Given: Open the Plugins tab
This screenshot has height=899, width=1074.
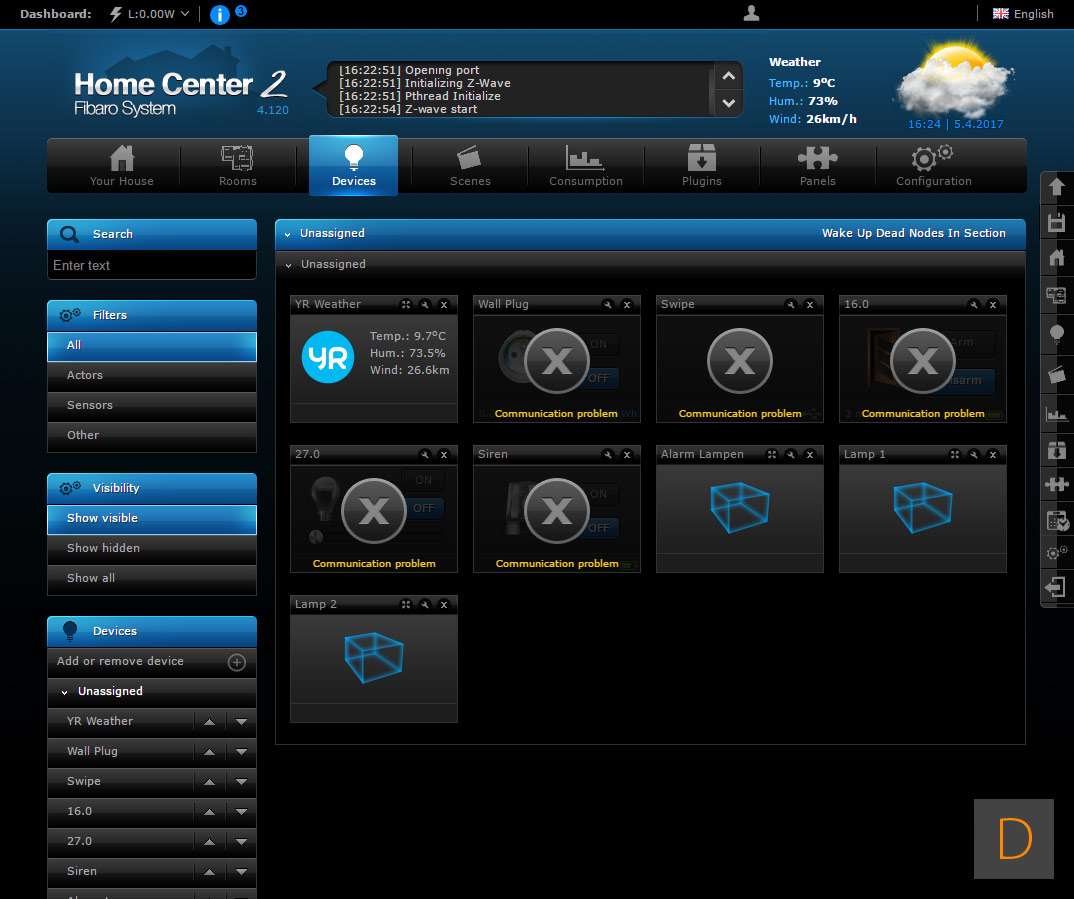Looking at the screenshot, I should click(x=701, y=166).
